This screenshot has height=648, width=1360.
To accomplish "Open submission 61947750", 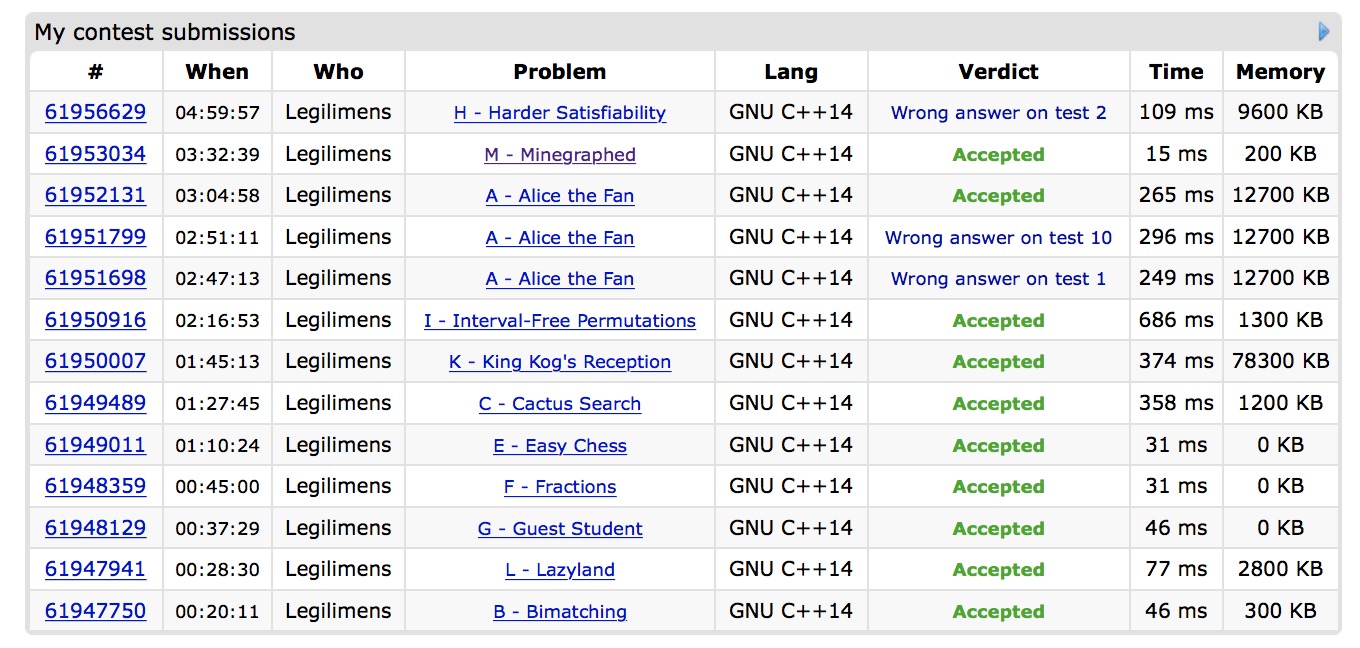I will click(95, 611).
